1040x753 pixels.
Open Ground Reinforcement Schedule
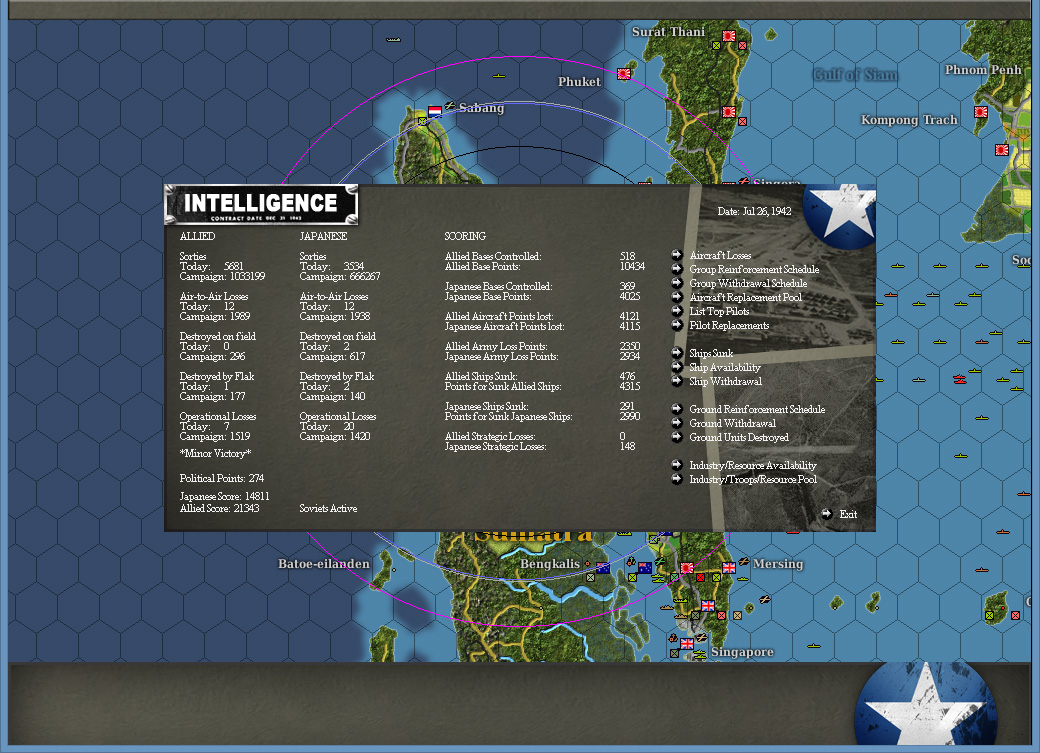point(757,409)
